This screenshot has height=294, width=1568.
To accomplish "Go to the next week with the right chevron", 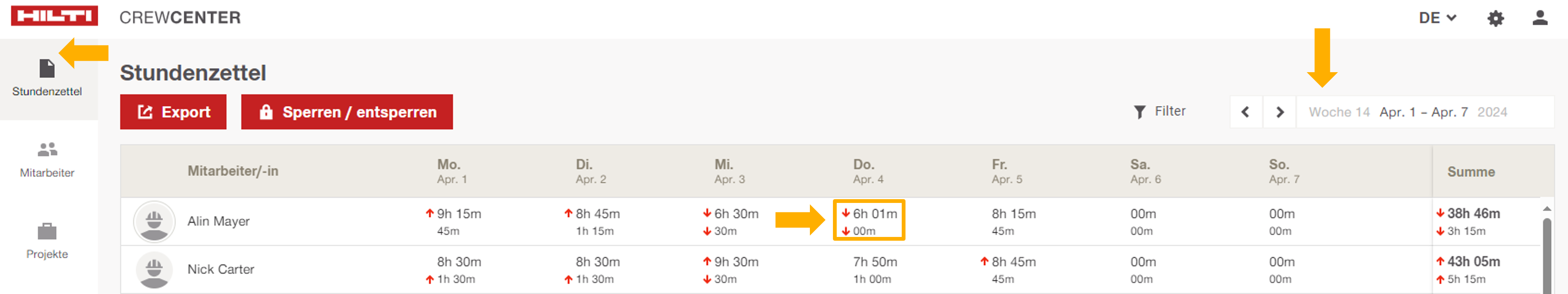I will pos(1279,111).
